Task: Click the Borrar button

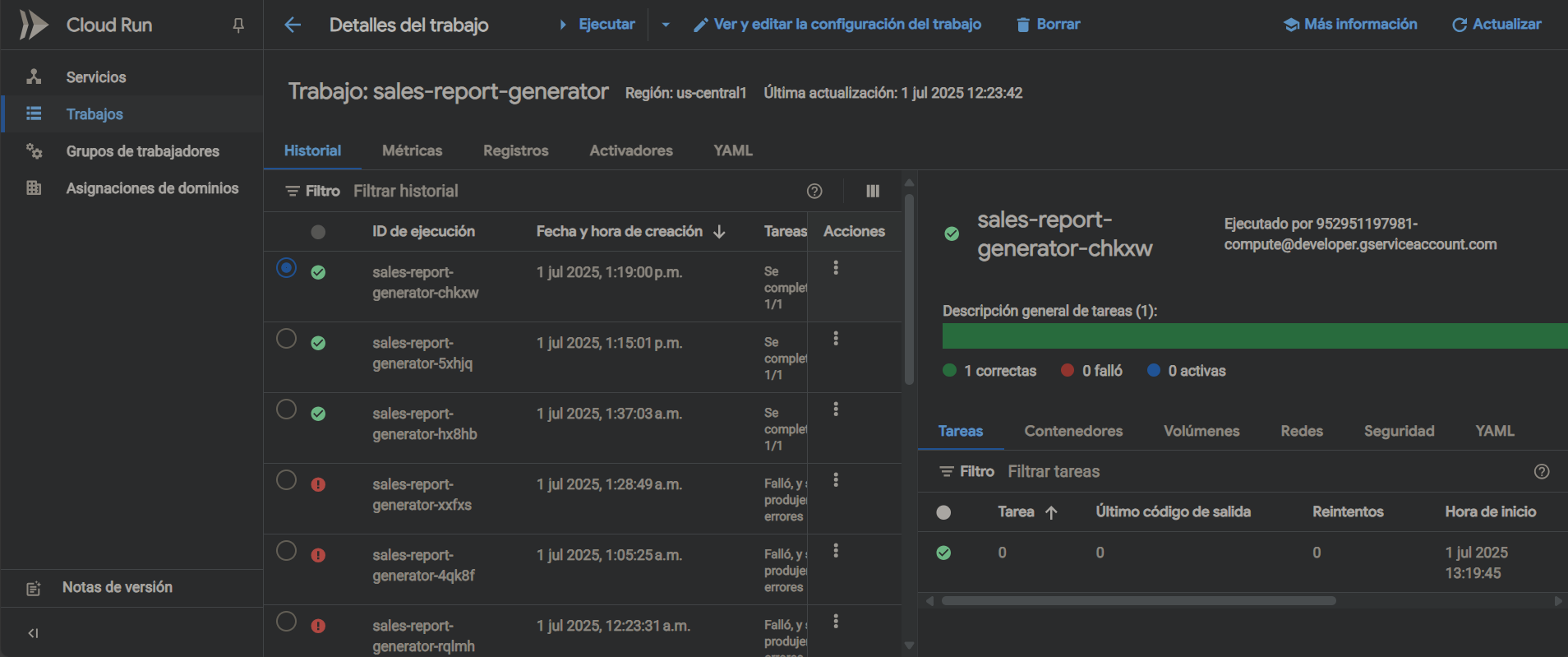Action: click(1048, 25)
